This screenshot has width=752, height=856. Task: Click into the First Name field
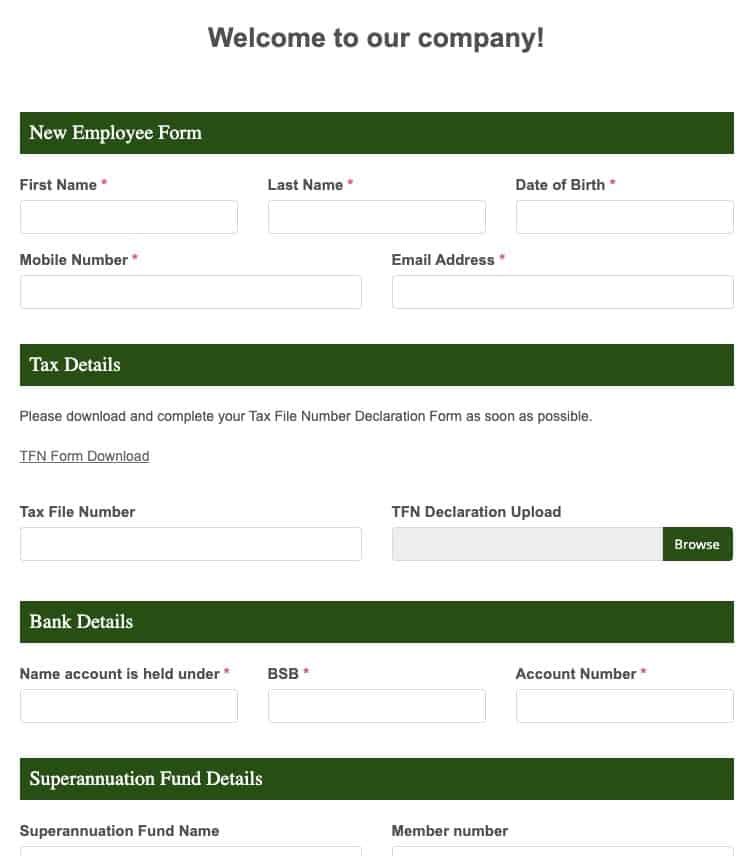pyautogui.click(x=128, y=217)
